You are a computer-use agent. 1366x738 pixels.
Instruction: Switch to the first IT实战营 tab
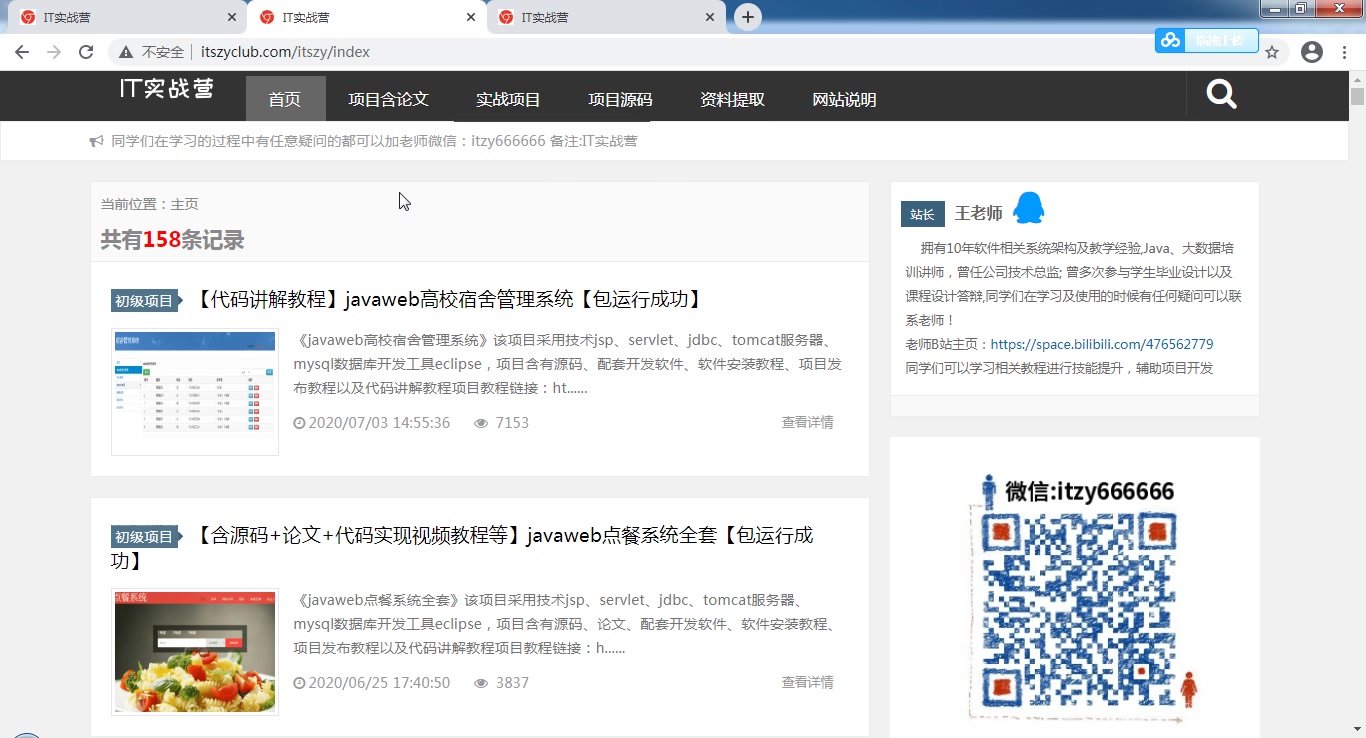click(128, 17)
